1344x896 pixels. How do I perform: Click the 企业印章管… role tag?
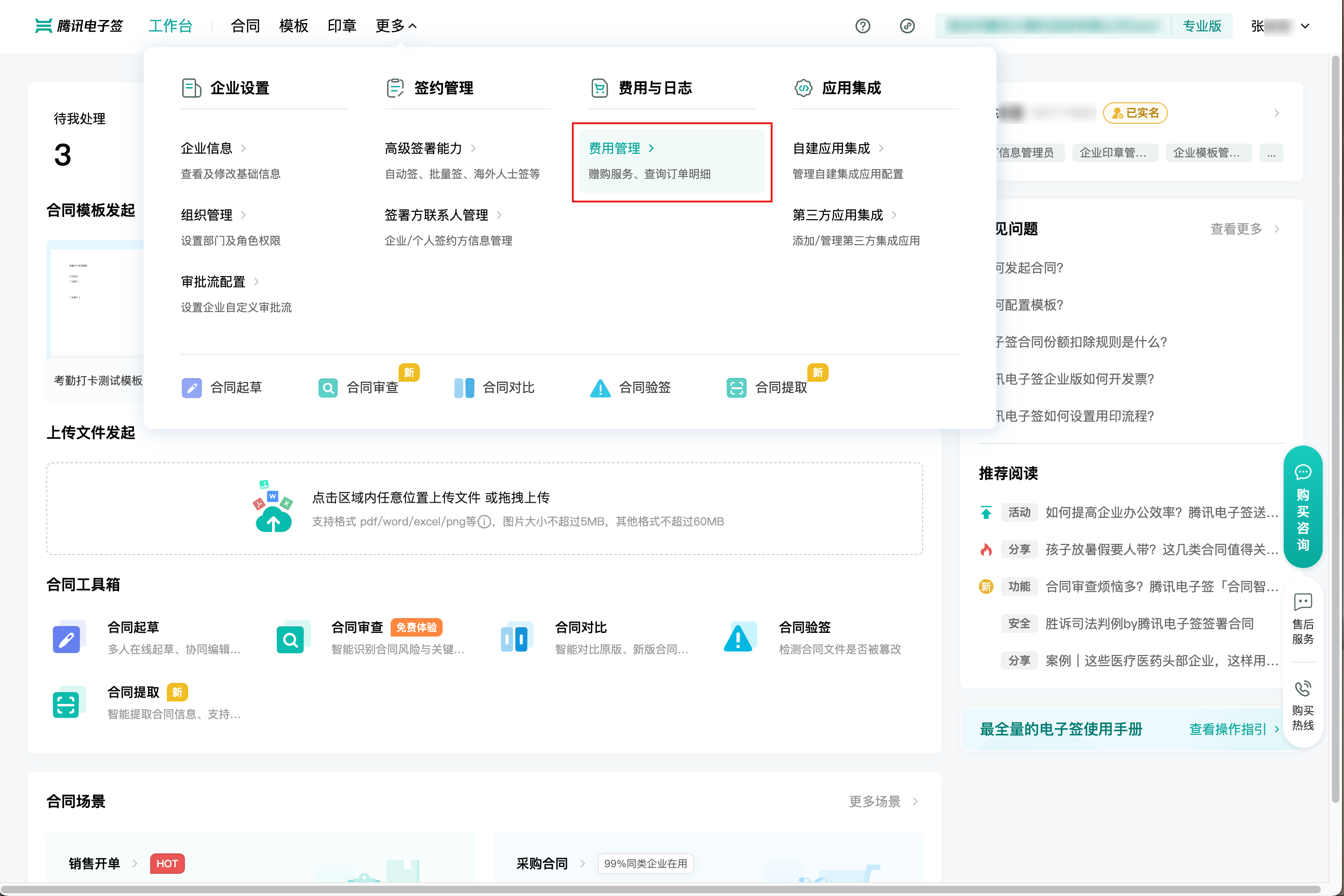click(x=1115, y=153)
